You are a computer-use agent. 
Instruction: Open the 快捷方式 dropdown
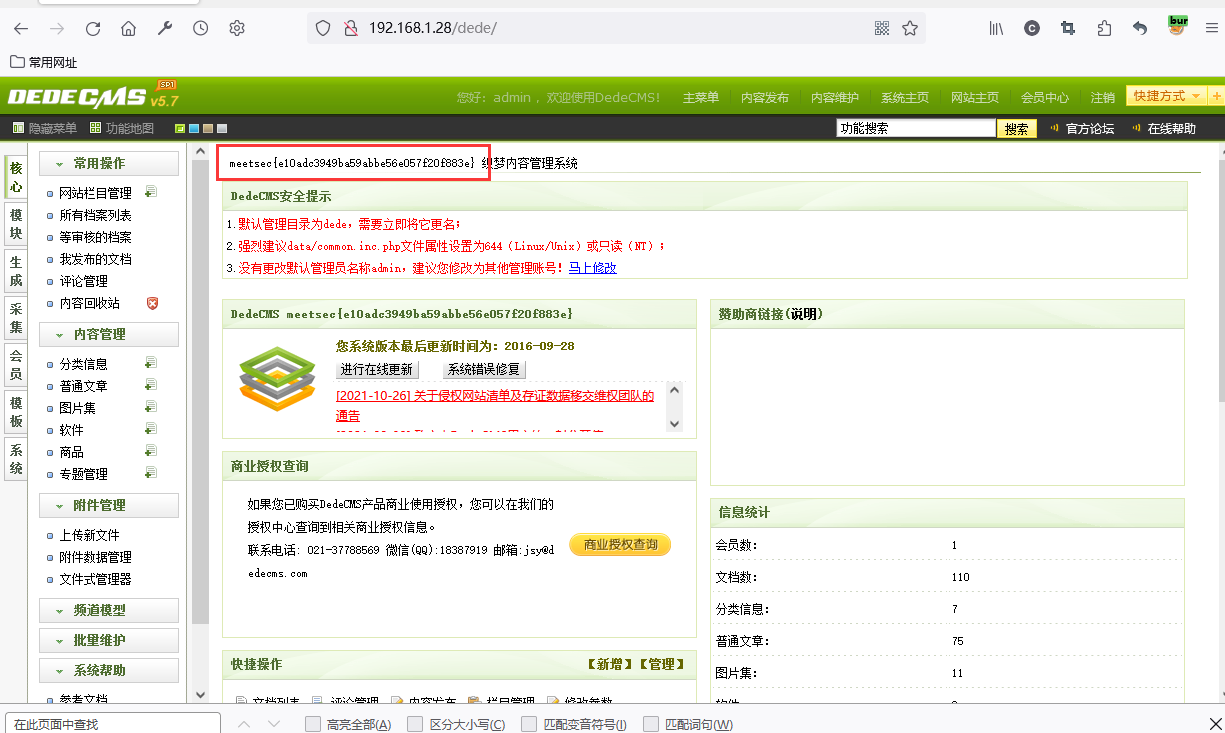(x=1167, y=96)
